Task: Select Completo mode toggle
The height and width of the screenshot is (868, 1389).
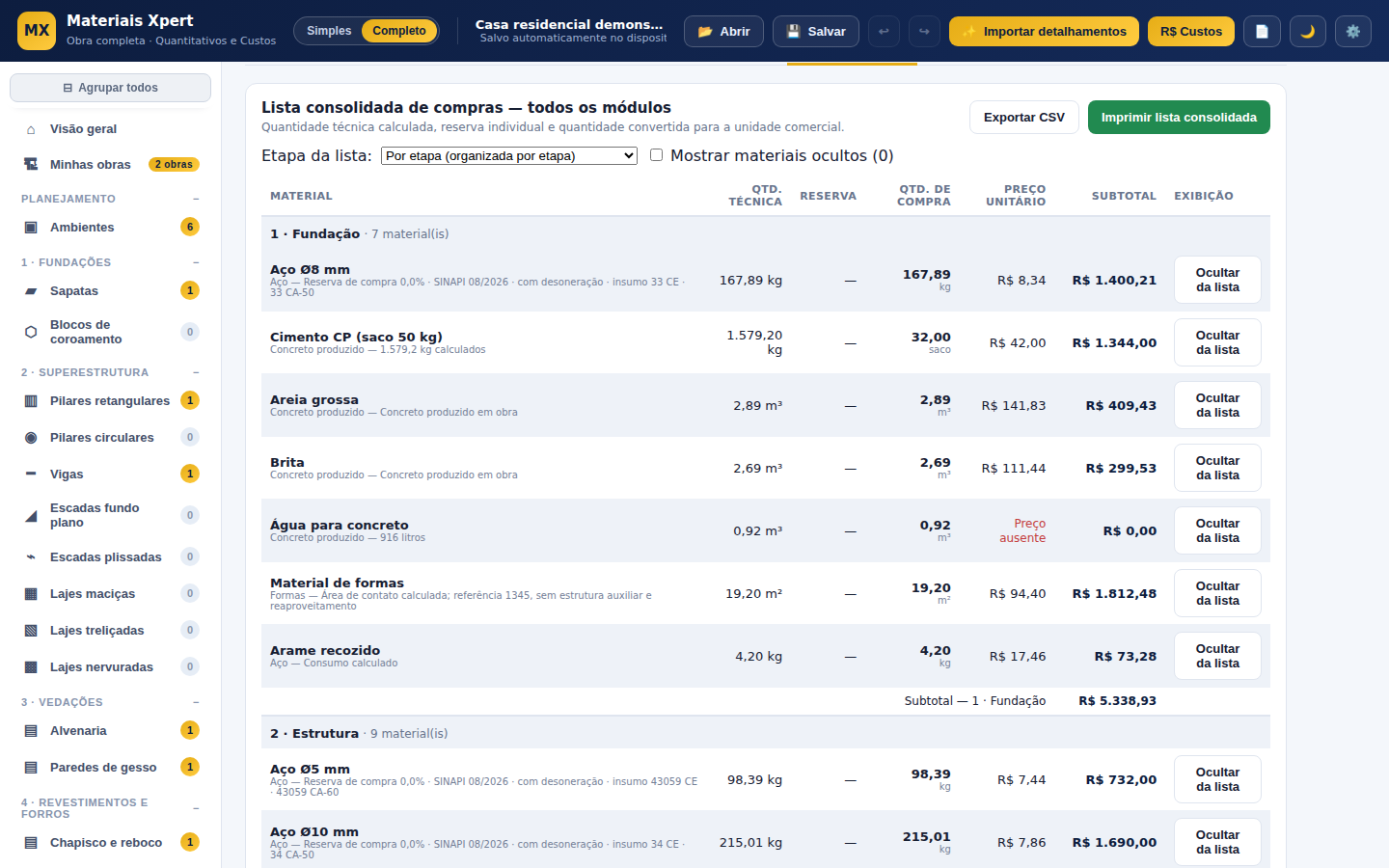Action: pos(399,31)
